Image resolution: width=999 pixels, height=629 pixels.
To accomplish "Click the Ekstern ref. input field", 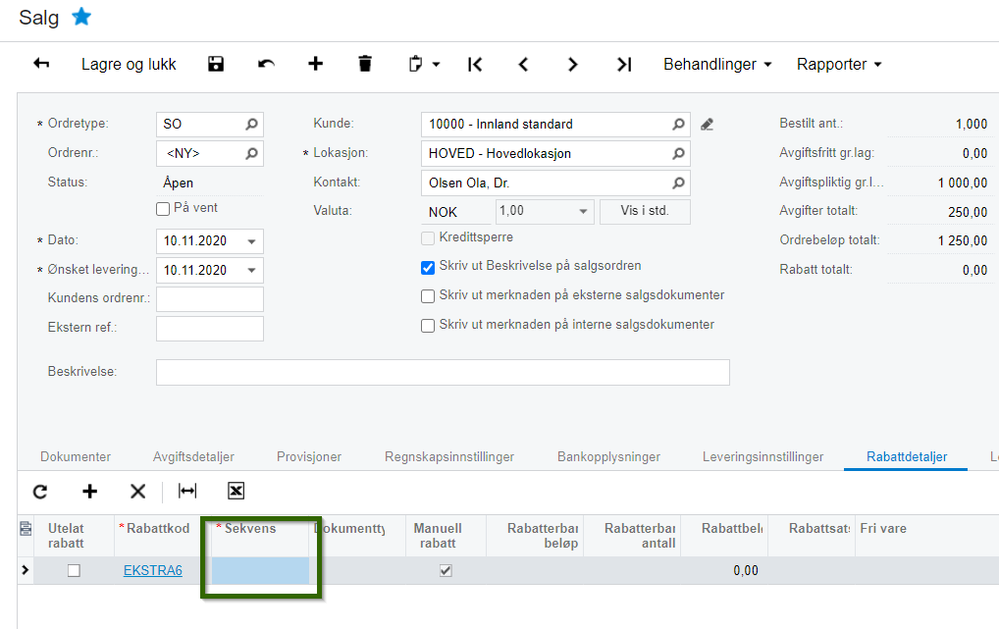I will (x=210, y=329).
